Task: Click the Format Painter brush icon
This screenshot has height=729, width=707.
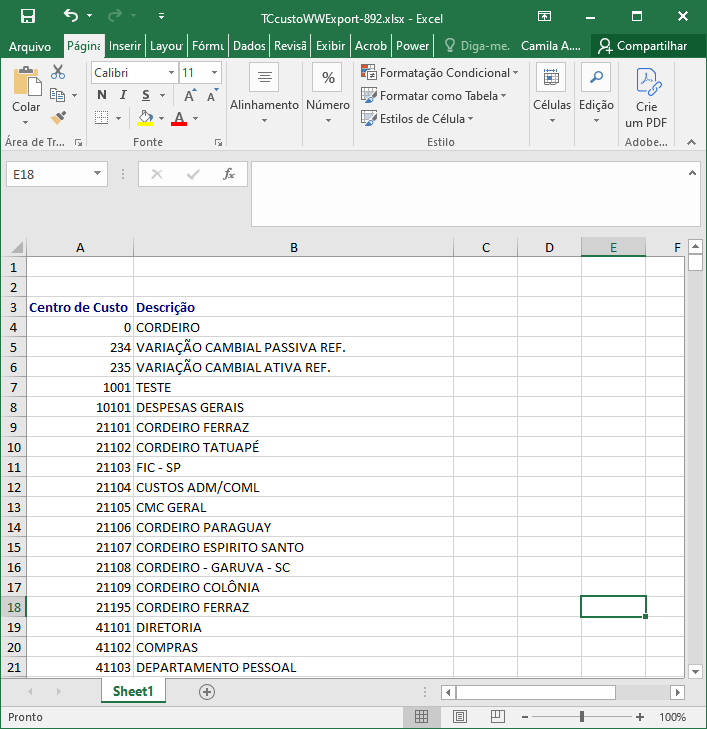Action: (59, 118)
